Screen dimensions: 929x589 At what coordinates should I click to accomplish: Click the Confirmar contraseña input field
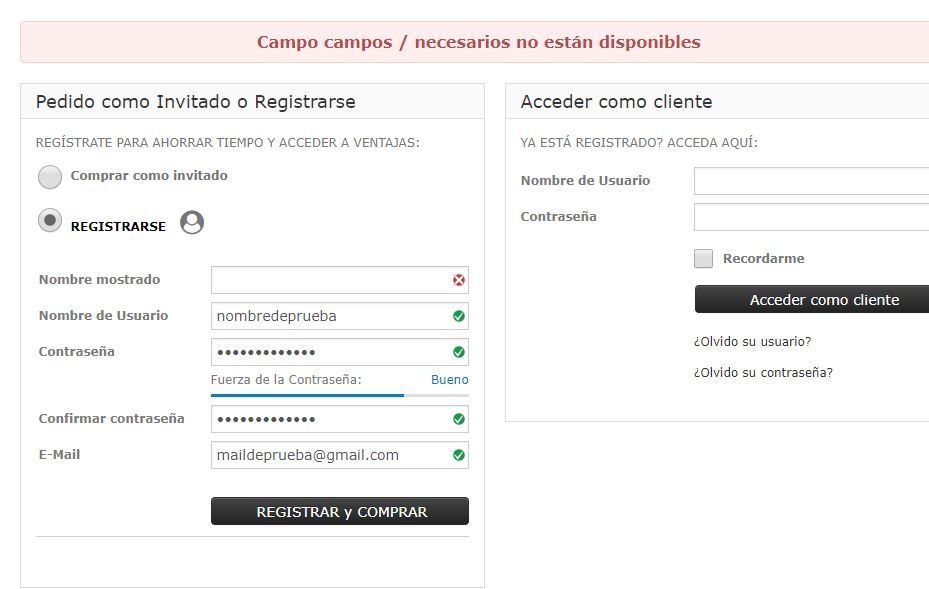click(x=339, y=419)
